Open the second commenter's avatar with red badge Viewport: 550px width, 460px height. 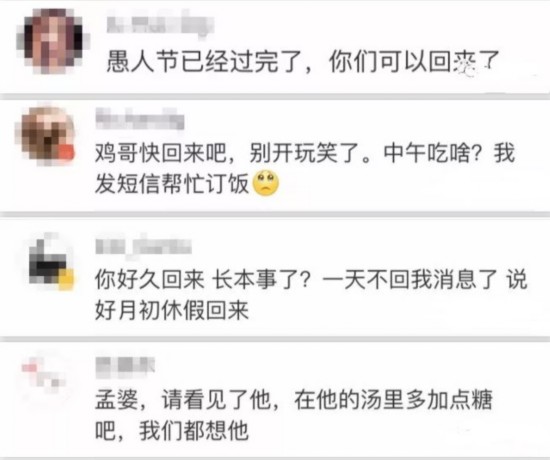[x=46, y=136]
